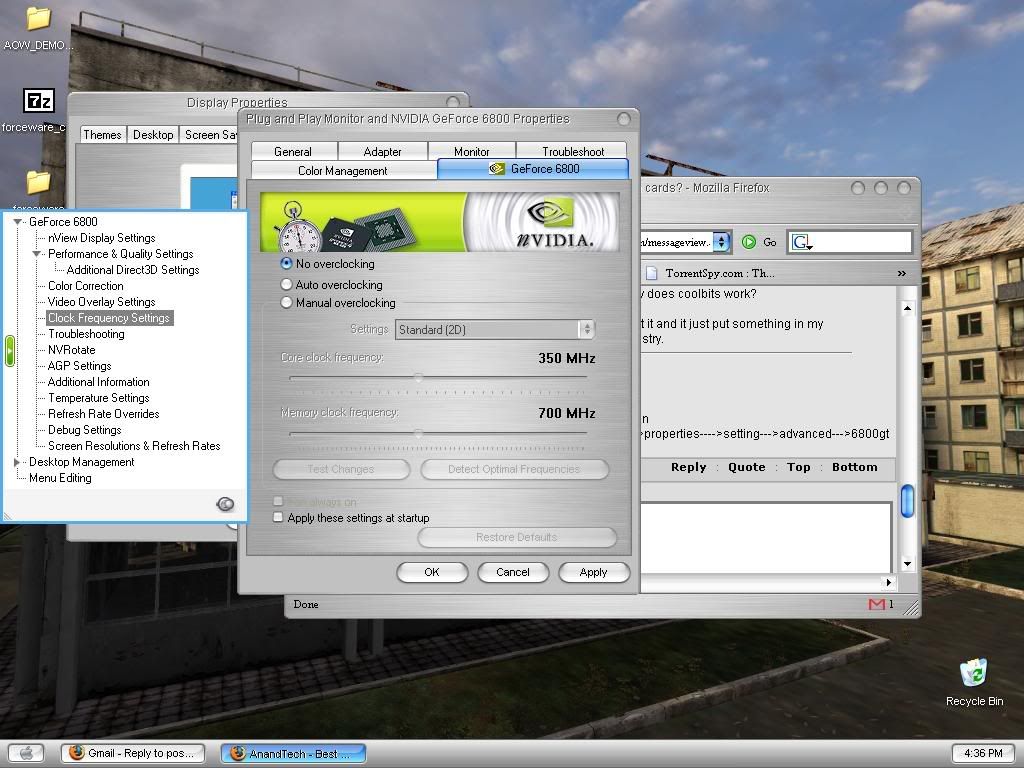Click the TorrentSpy.com bookmark page icon
This screenshot has width=1024, height=768.
click(651, 273)
